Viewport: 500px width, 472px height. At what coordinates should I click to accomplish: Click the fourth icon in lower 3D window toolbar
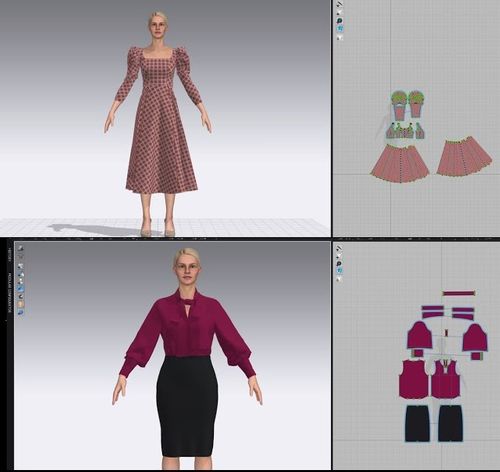(21, 274)
